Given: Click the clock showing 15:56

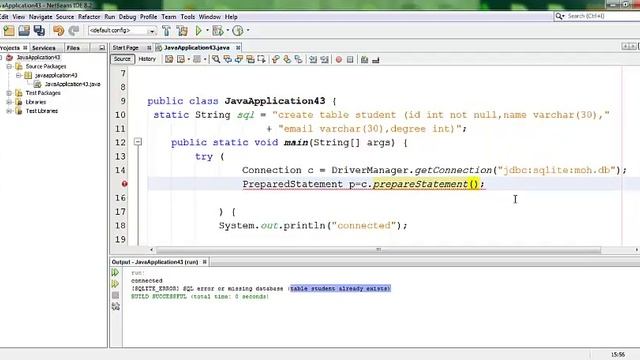Looking at the screenshot, I should 618,355.
